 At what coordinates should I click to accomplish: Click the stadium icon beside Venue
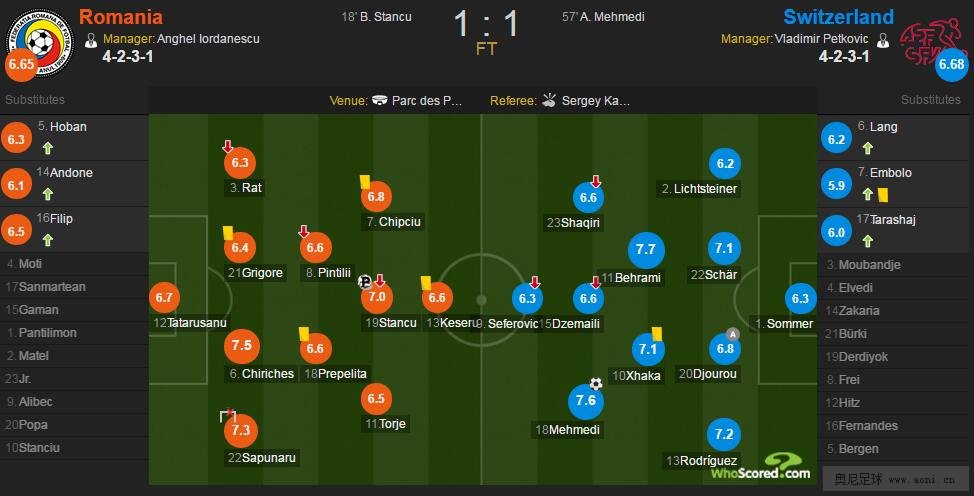click(x=380, y=100)
